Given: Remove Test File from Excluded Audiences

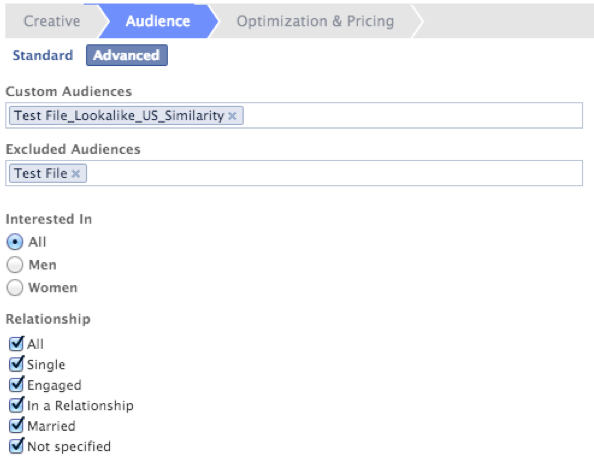Looking at the screenshot, I should coord(76,173).
